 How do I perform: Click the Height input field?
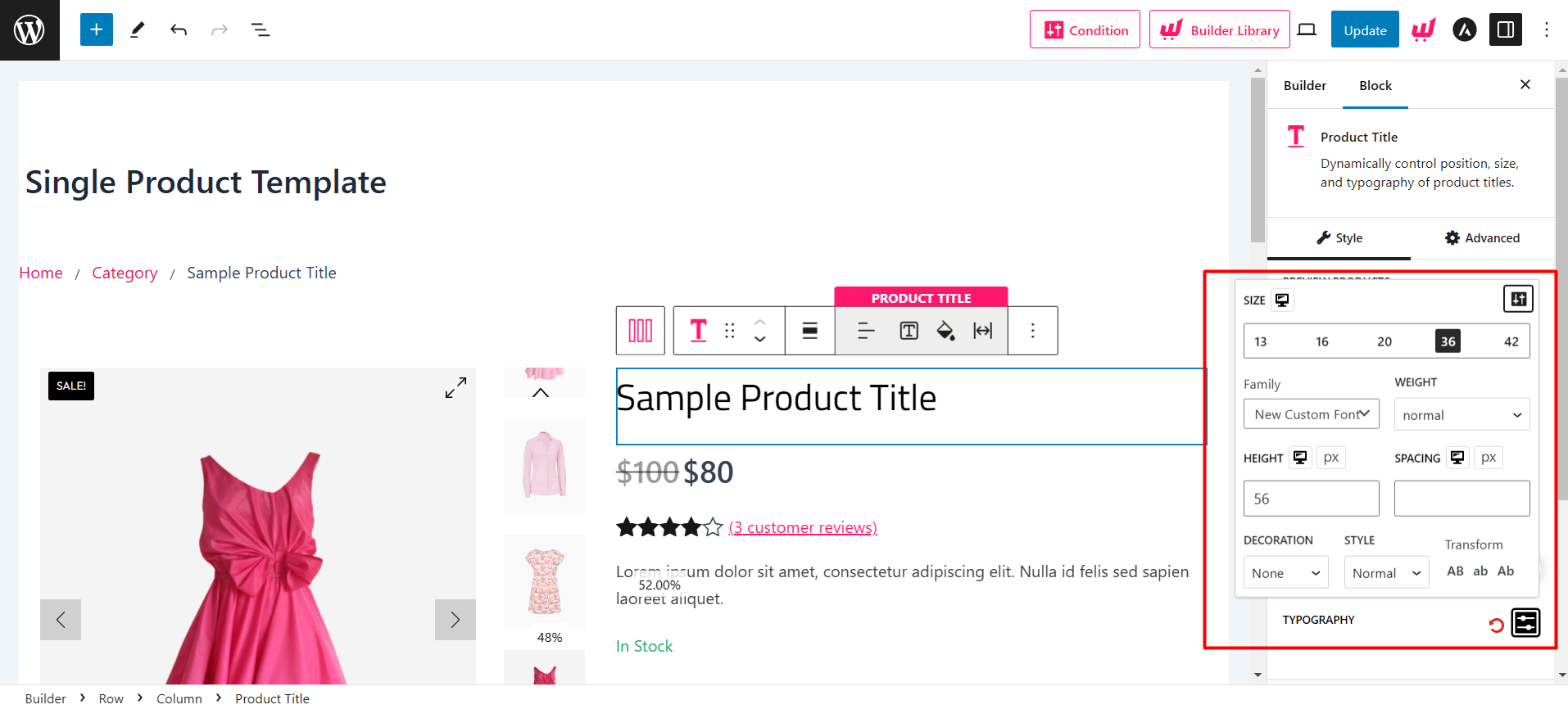coord(1312,499)
